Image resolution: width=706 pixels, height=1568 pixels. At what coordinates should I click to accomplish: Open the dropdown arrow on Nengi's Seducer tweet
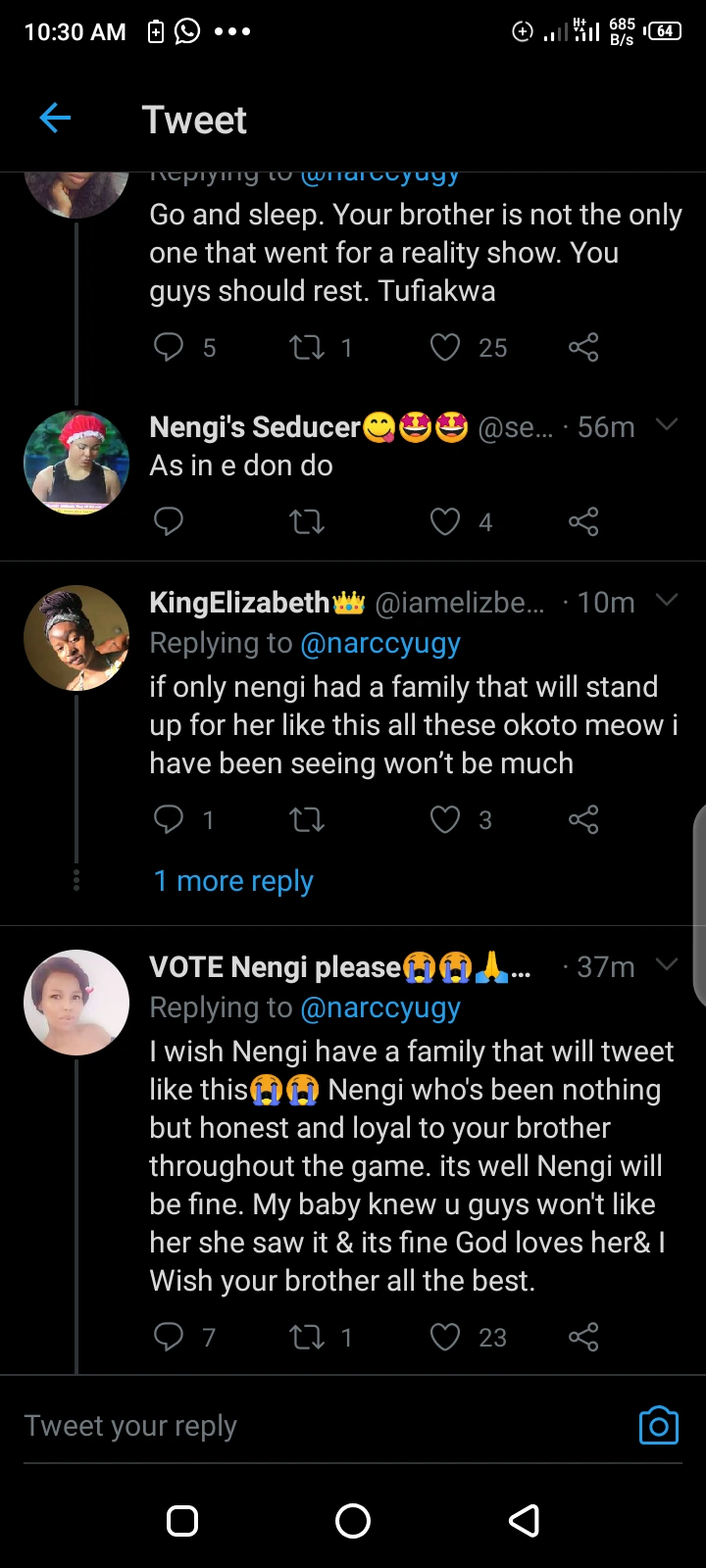667,425
